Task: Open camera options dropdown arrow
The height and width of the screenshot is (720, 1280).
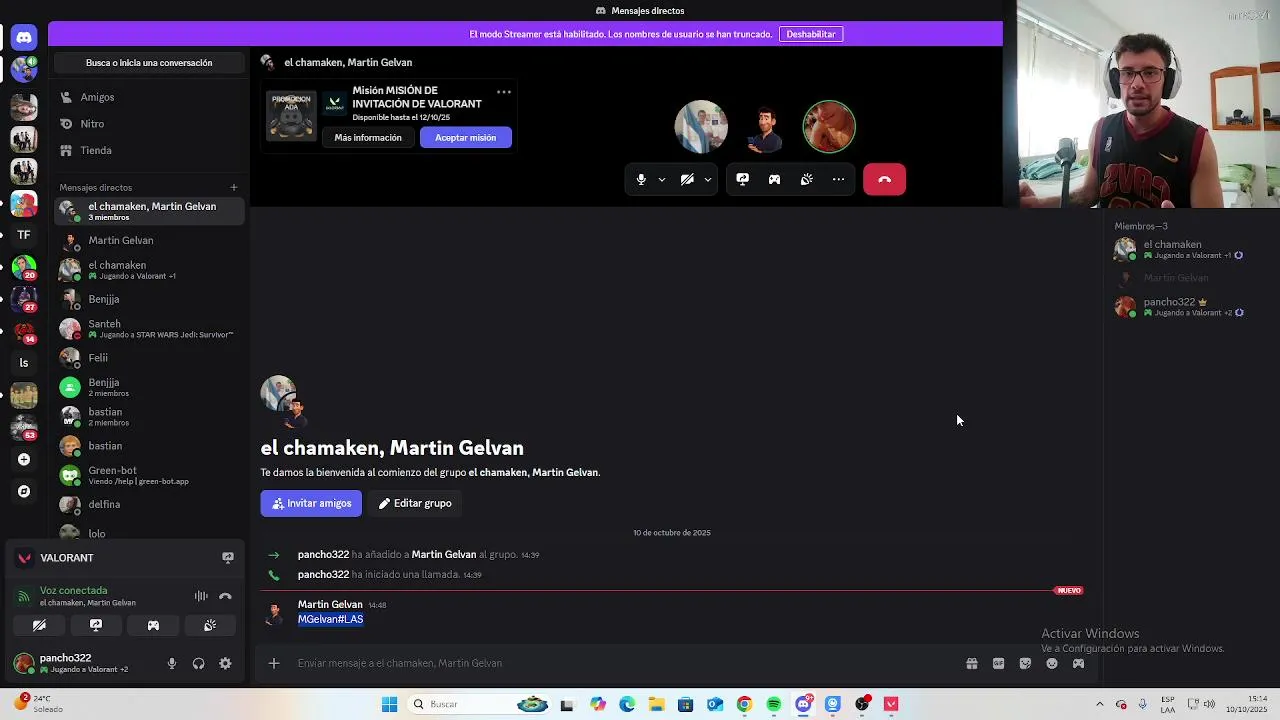Action: (708, 180)
